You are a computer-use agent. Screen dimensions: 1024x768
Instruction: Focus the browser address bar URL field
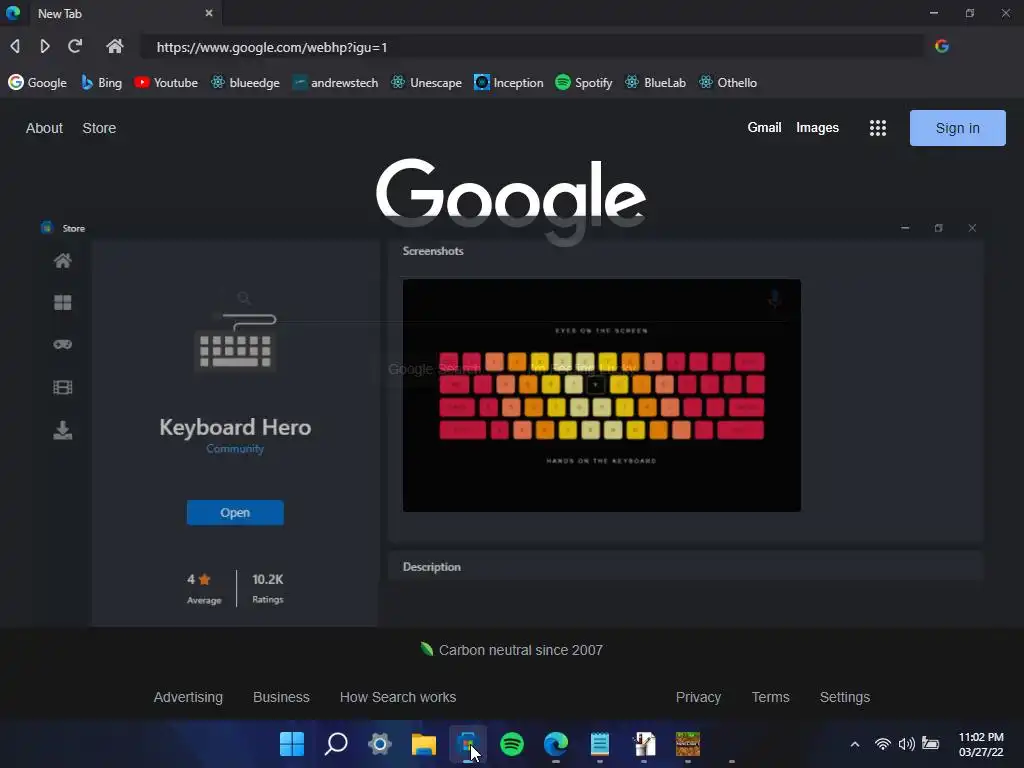(x=532, y=47)
